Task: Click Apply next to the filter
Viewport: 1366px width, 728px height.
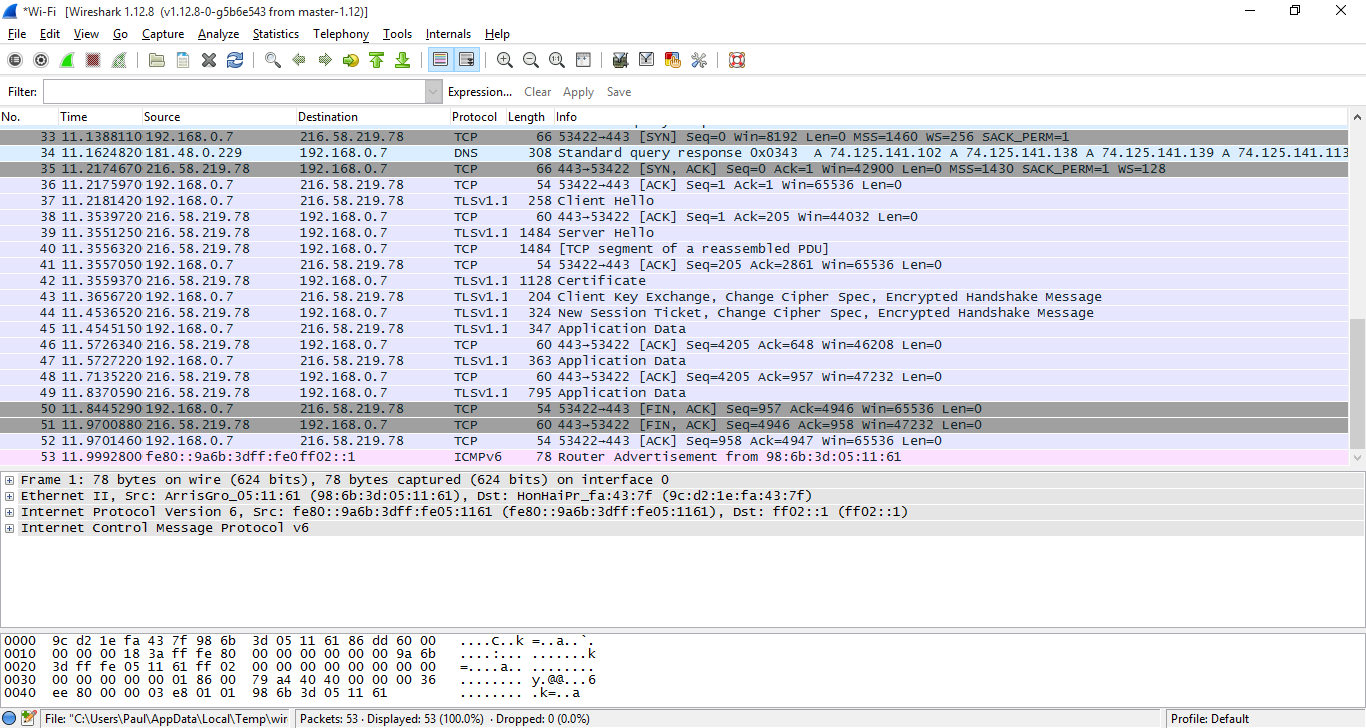Action: [578, 92]
